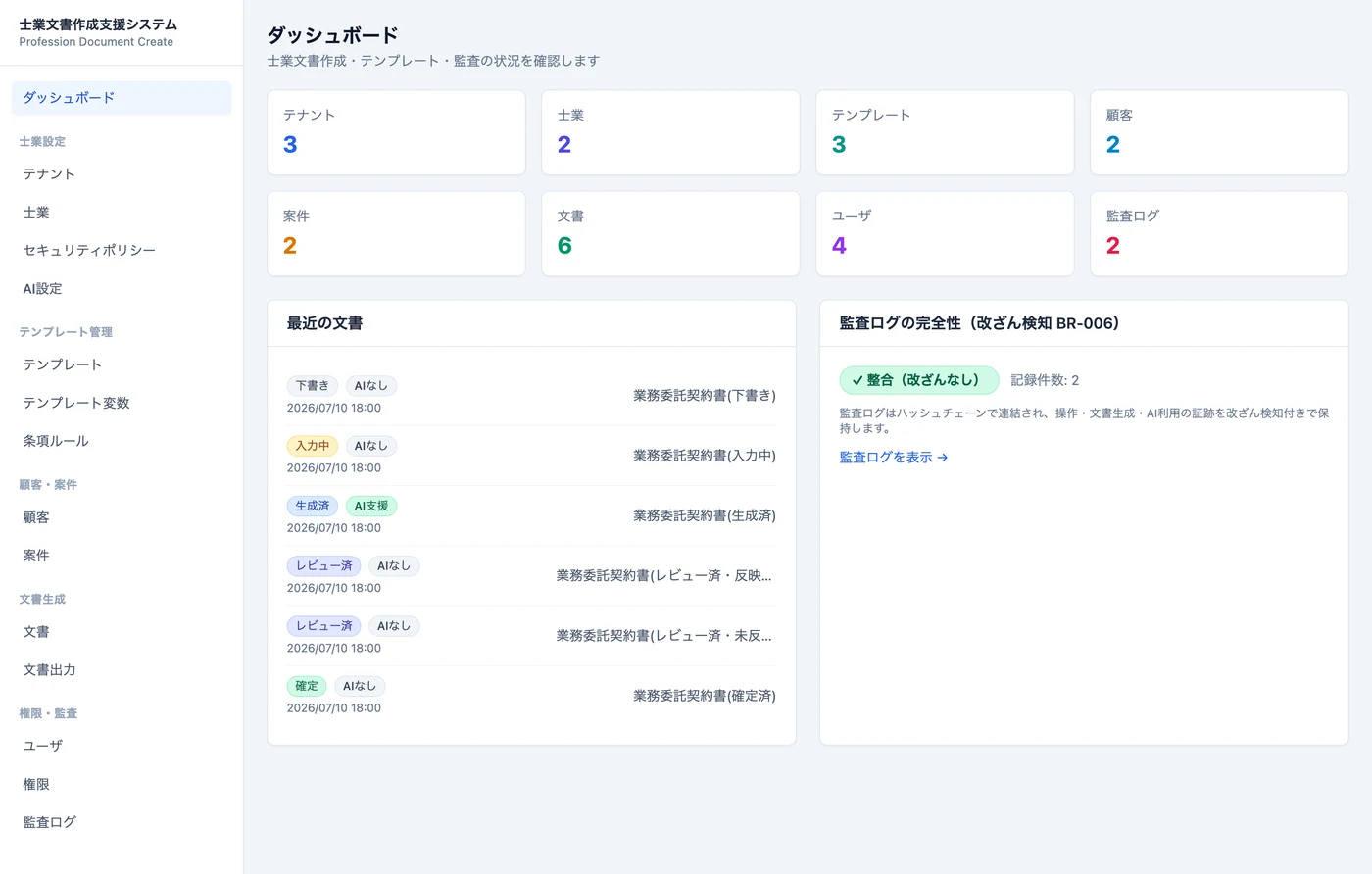Screen dimensions: 1372x874
Task: Open document 業務委託契約書(入力中)
Action: click(705, 456)
